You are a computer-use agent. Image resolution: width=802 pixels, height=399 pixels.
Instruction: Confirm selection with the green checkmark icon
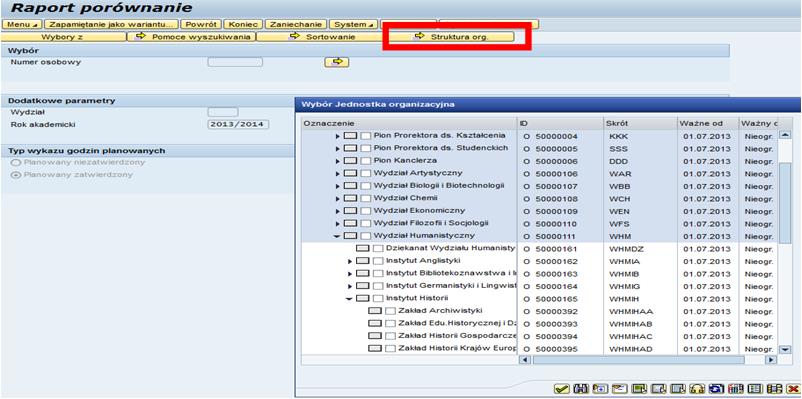(x=562, y=389)
